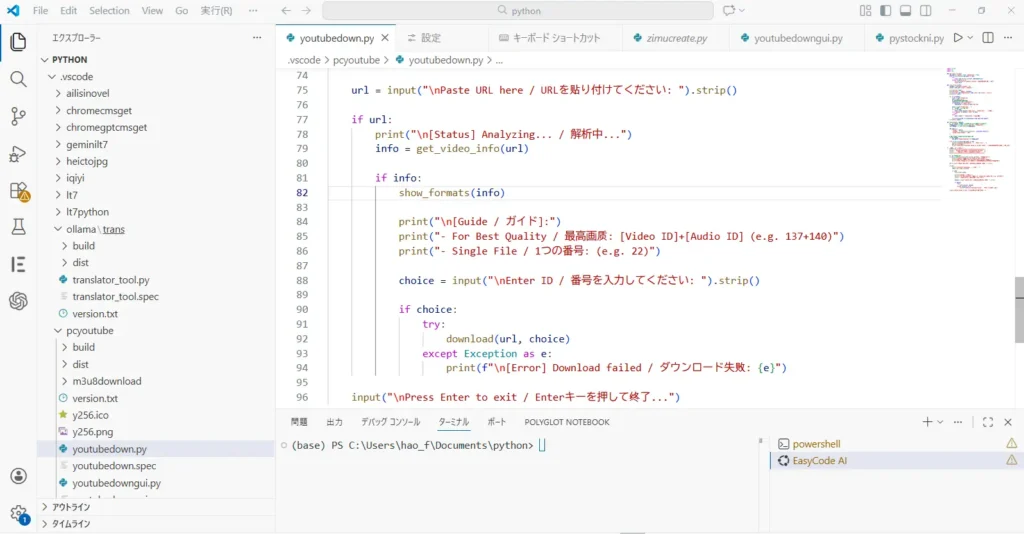Select the EasyCode AI terminal entry
This screenshot has width=1024, height=534.
pos(897,461)
